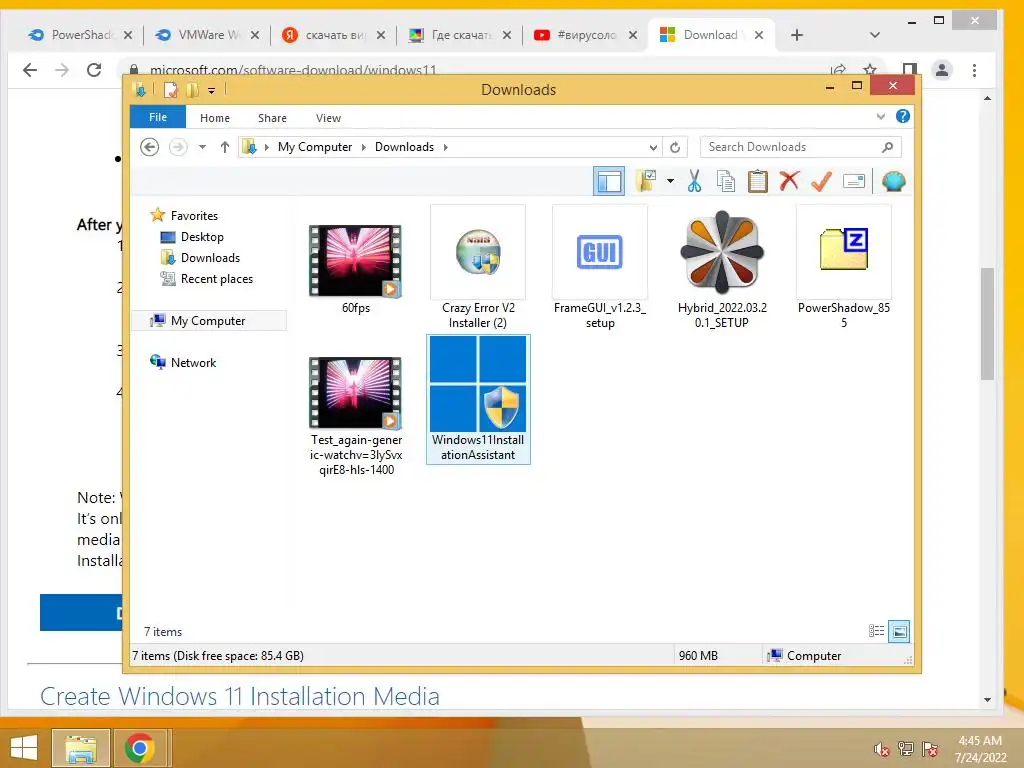Open Explorer help question mark icon
This screenshot has width=1024, height=768.
[903, 116]
